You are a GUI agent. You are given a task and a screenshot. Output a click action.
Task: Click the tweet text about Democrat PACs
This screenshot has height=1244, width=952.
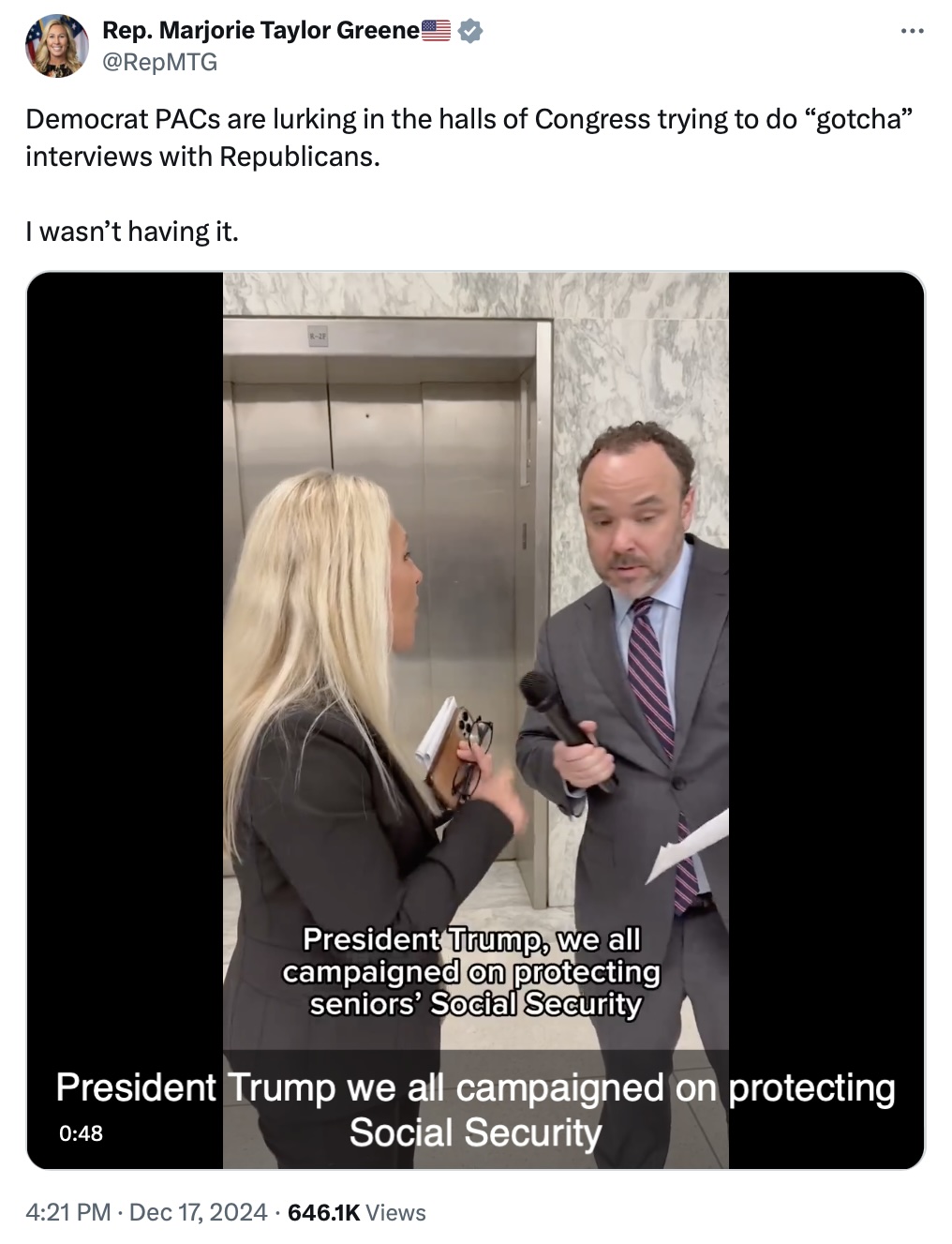[469, 137]
